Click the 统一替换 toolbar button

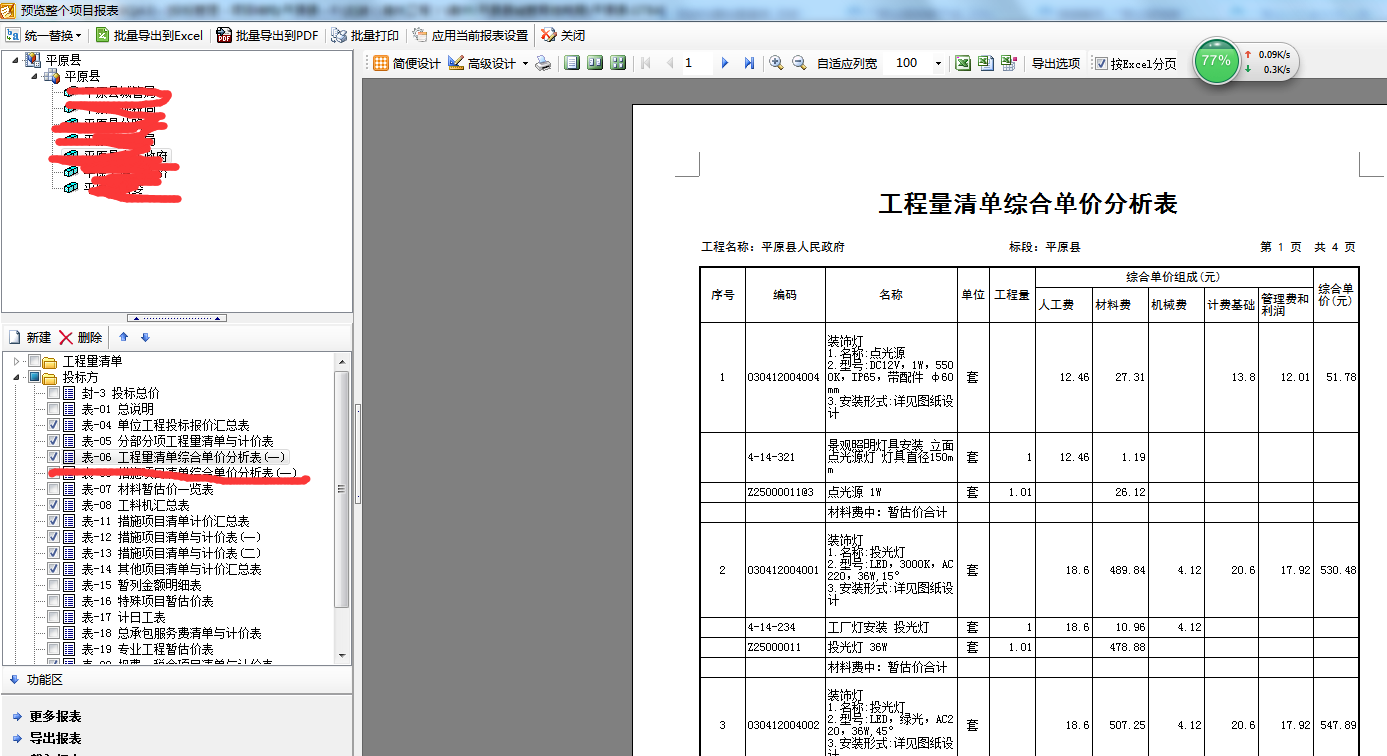click(39, 35)
